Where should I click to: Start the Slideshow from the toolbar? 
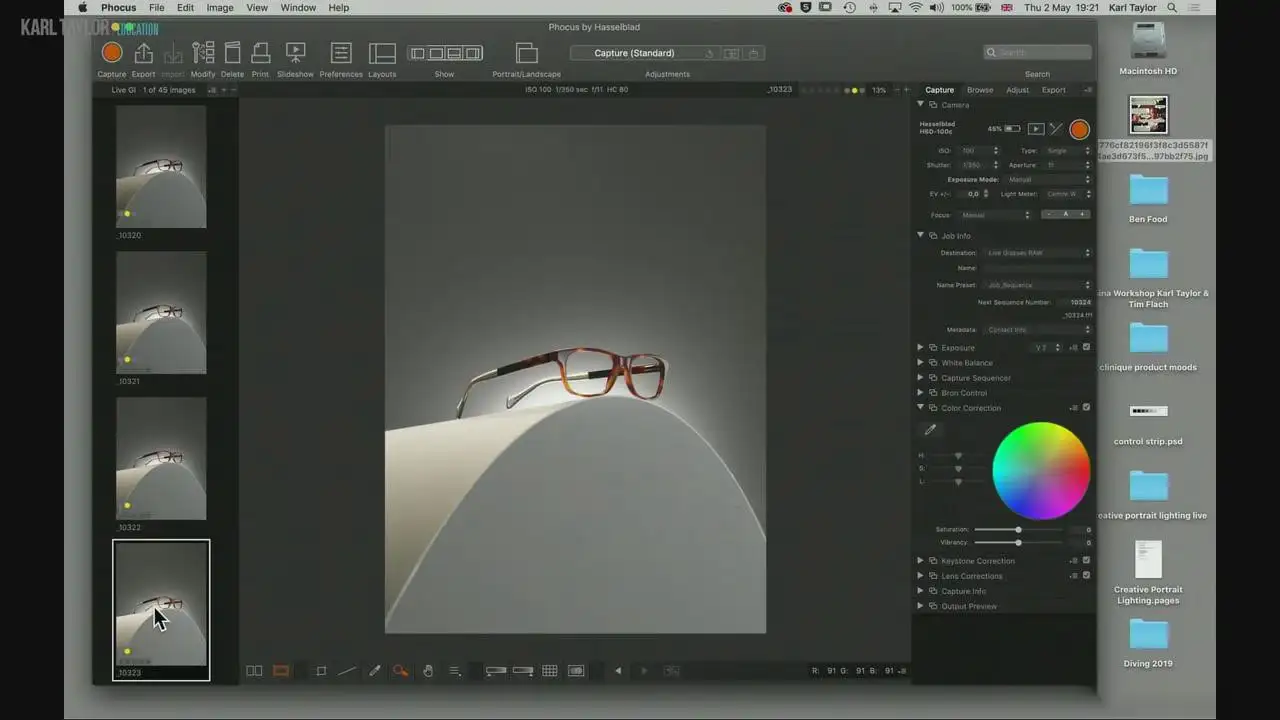[295, 53]
